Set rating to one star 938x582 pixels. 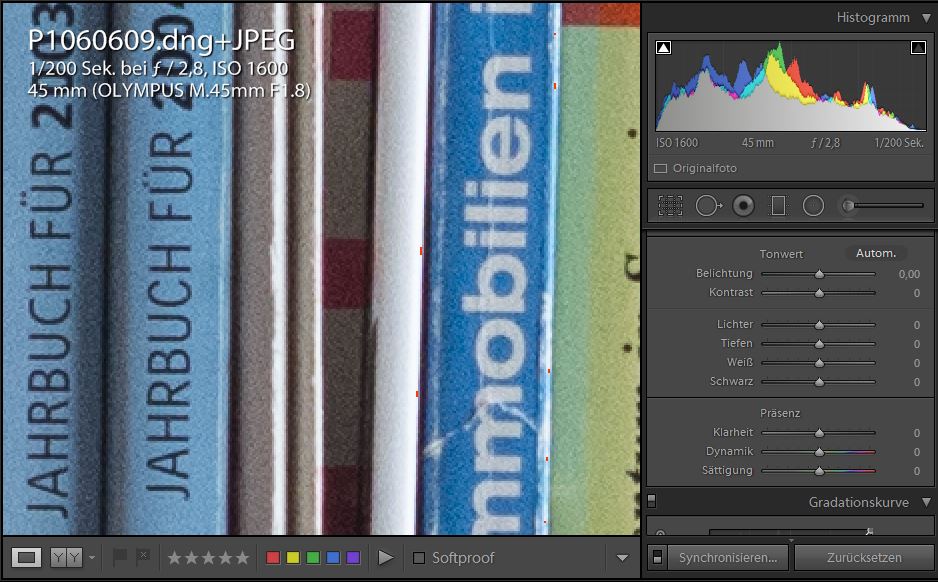click(174, 558)
